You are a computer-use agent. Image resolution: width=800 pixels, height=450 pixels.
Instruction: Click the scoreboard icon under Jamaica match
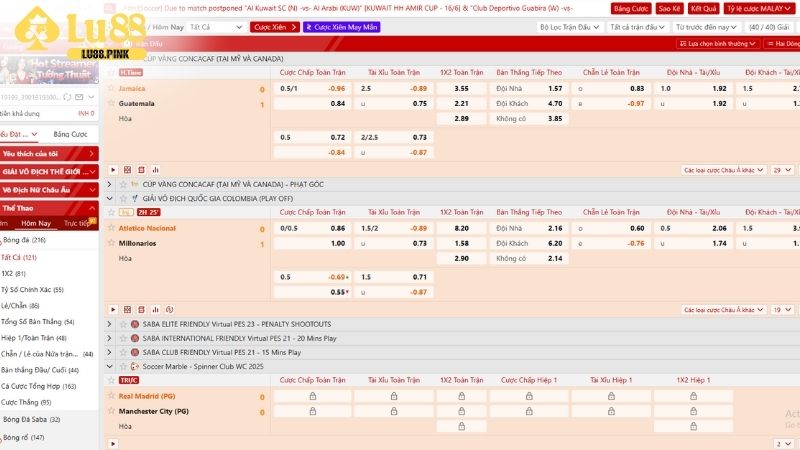[x=142, y=170]
